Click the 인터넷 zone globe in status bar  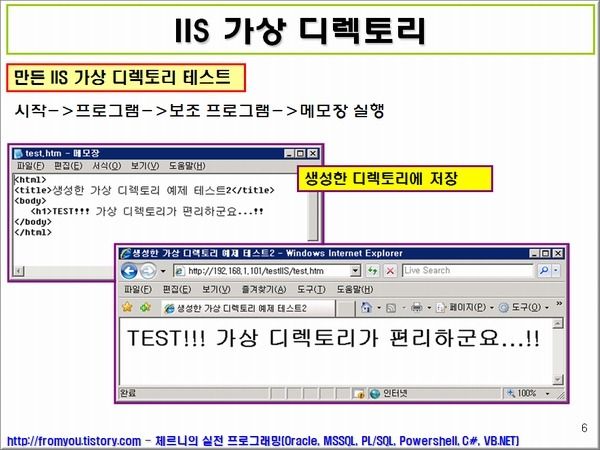[x=375, y=393]
